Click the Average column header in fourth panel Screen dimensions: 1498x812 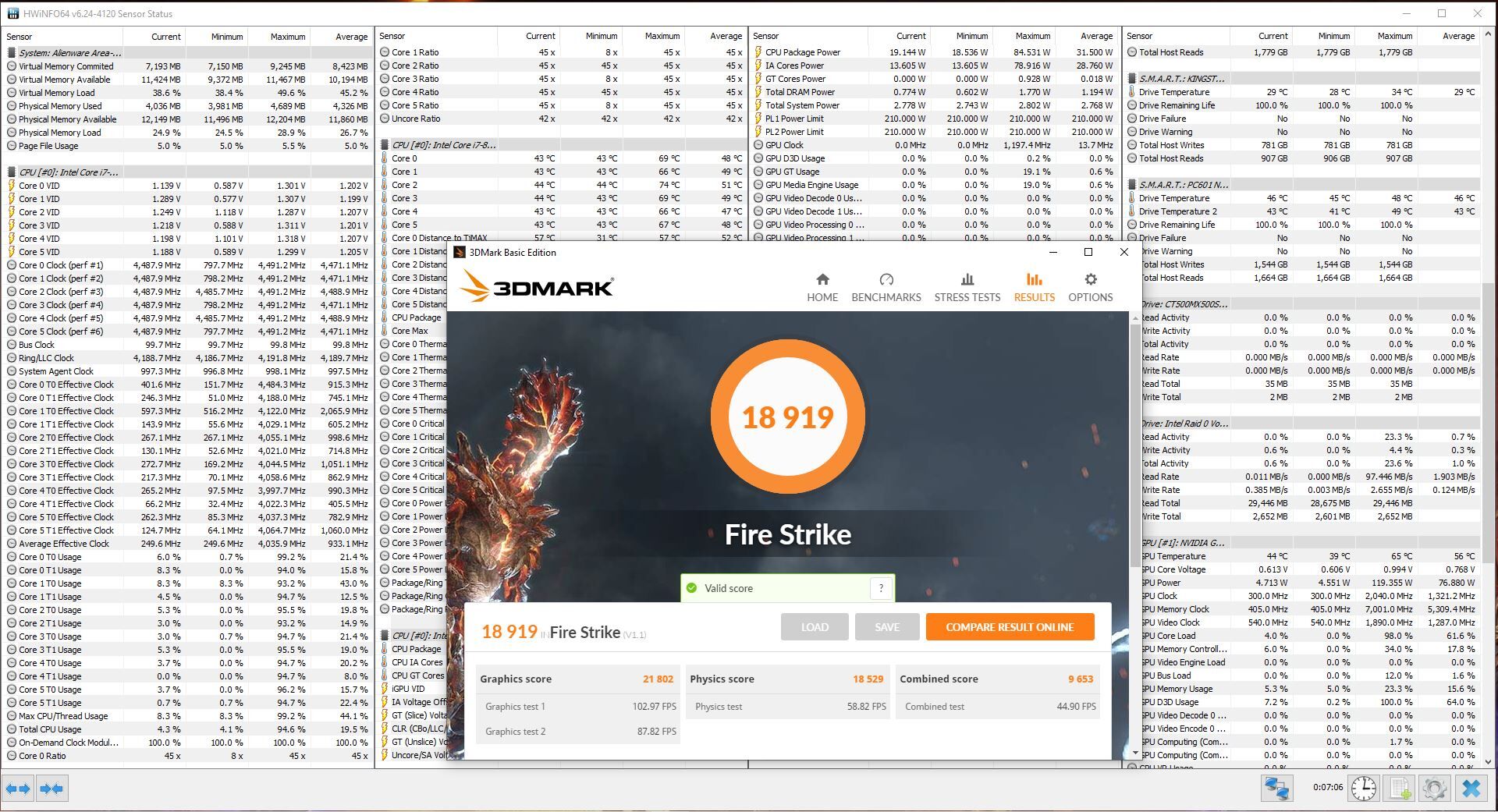click(1448, 37)
